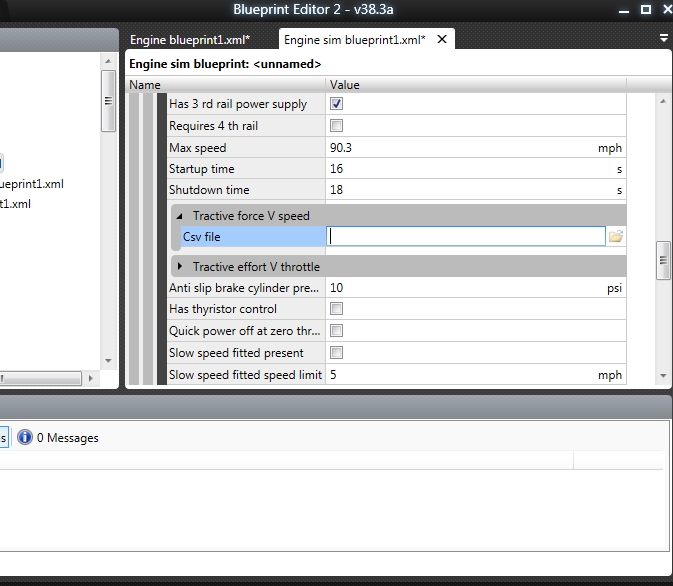Click the Name column header
Screen dimensions: 673x586
coord(226,85)
